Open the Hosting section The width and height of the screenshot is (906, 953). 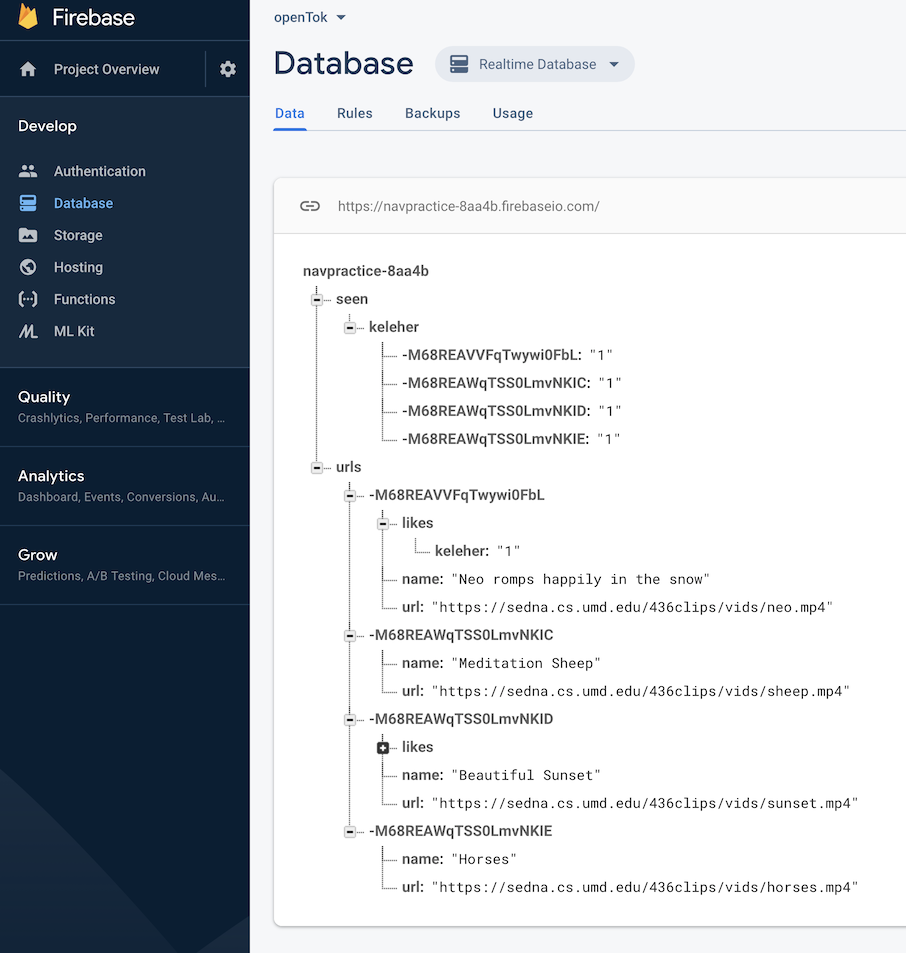pyautogui.click(x=78, y=267)
